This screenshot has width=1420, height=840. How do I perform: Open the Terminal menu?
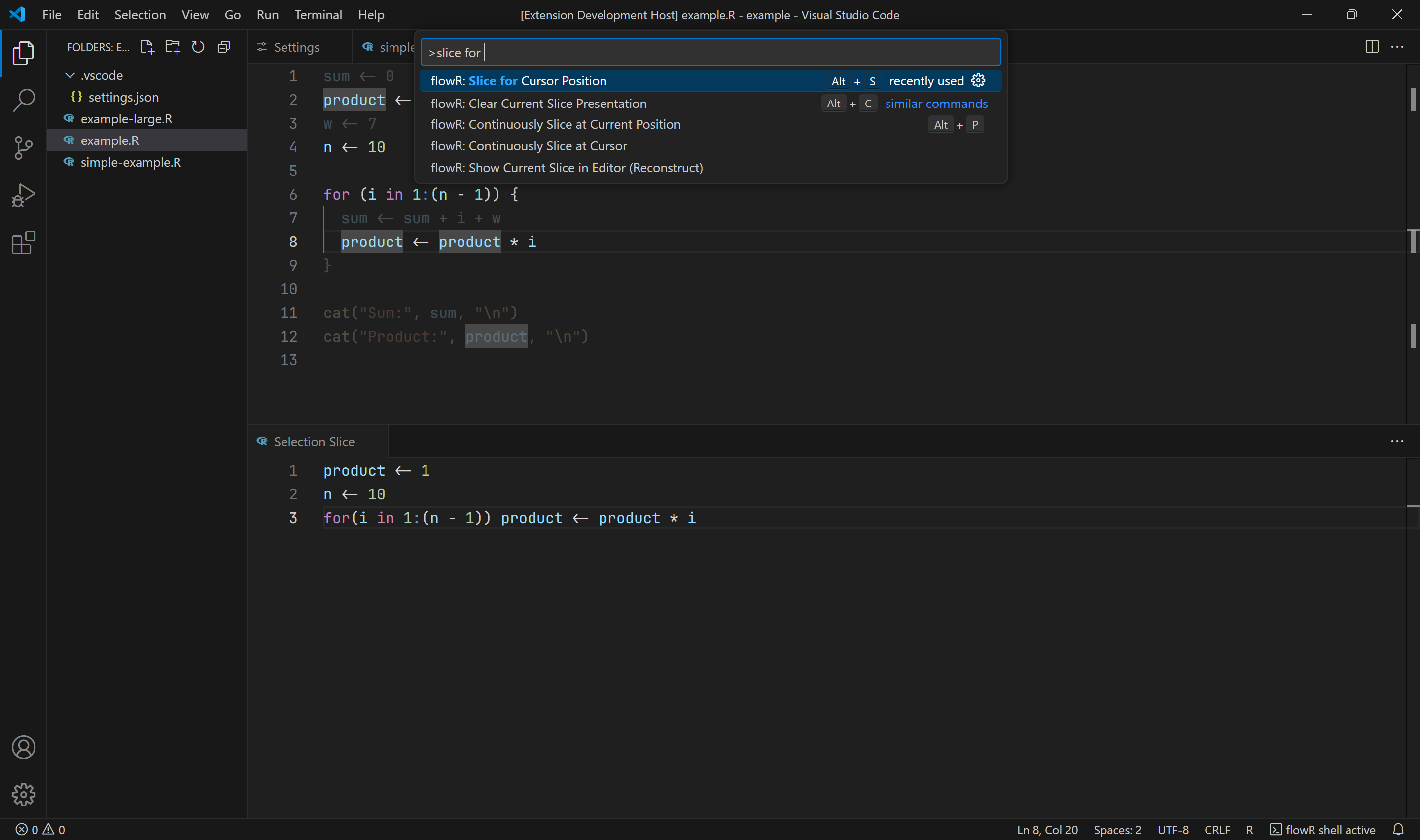[318, 15]
